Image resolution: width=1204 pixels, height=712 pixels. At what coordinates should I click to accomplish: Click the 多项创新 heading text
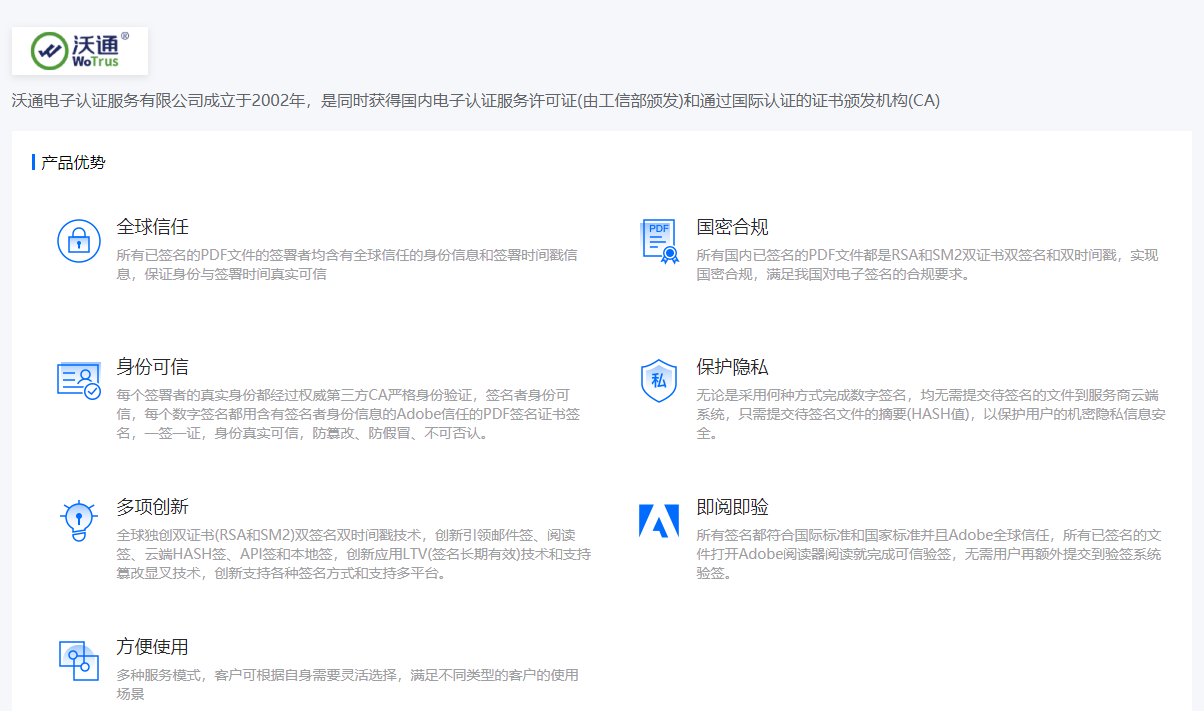[x=152, y=507]
